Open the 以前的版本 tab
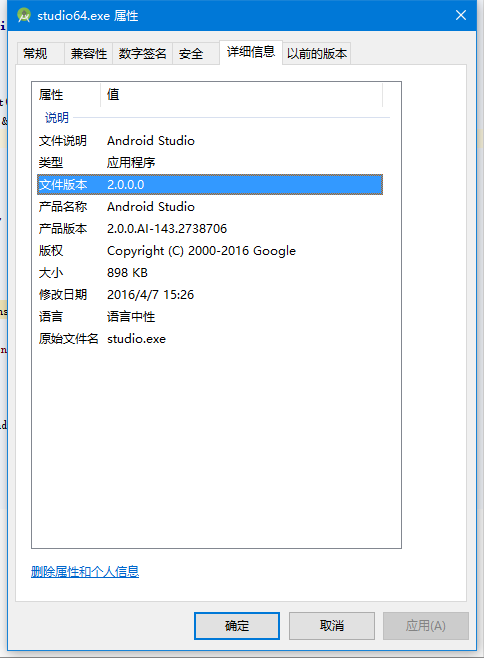This screenshot has width=484, height=658. (x=317, y=54)
